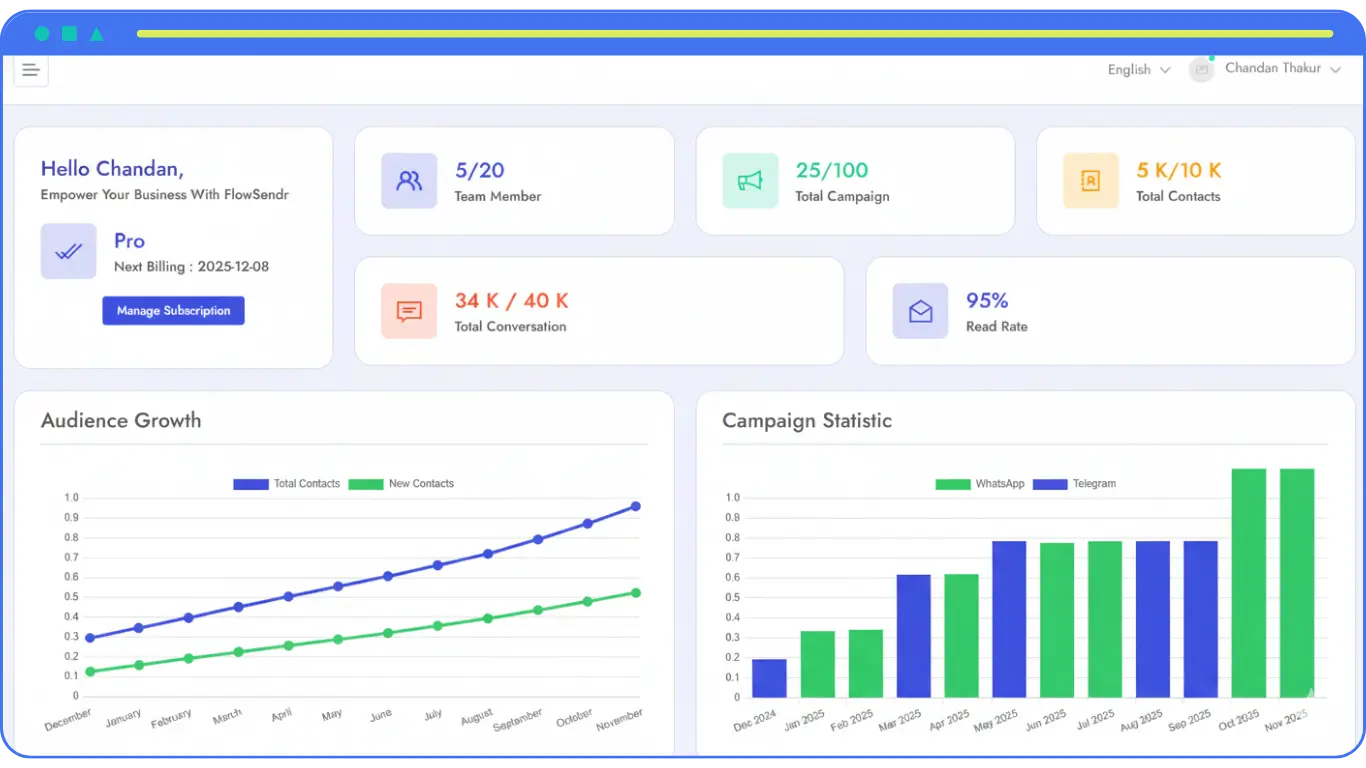Click the Pro plan double-check icon
Screen dimensions: 1366x768
pos(68,251)
